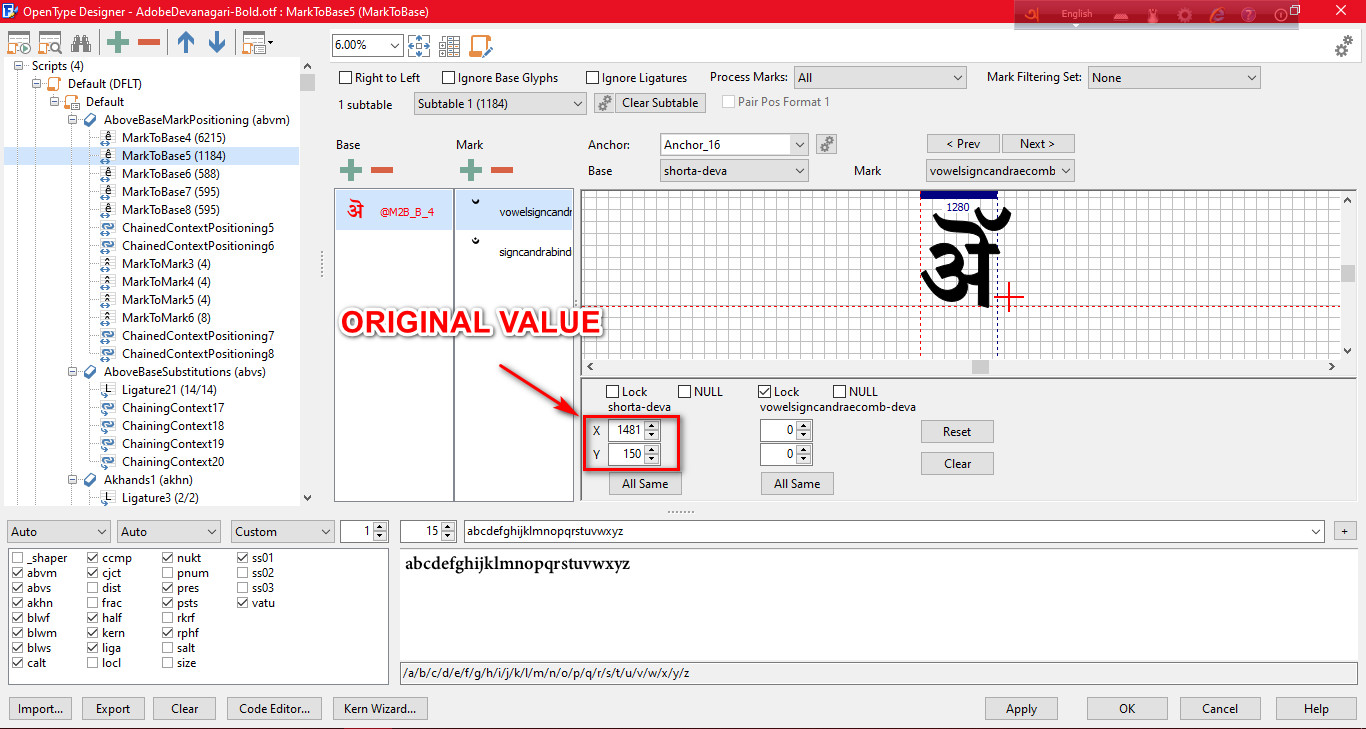
Task: Select ChainedContextPositioning5 lookup
Action: click(x=198, y=228)
